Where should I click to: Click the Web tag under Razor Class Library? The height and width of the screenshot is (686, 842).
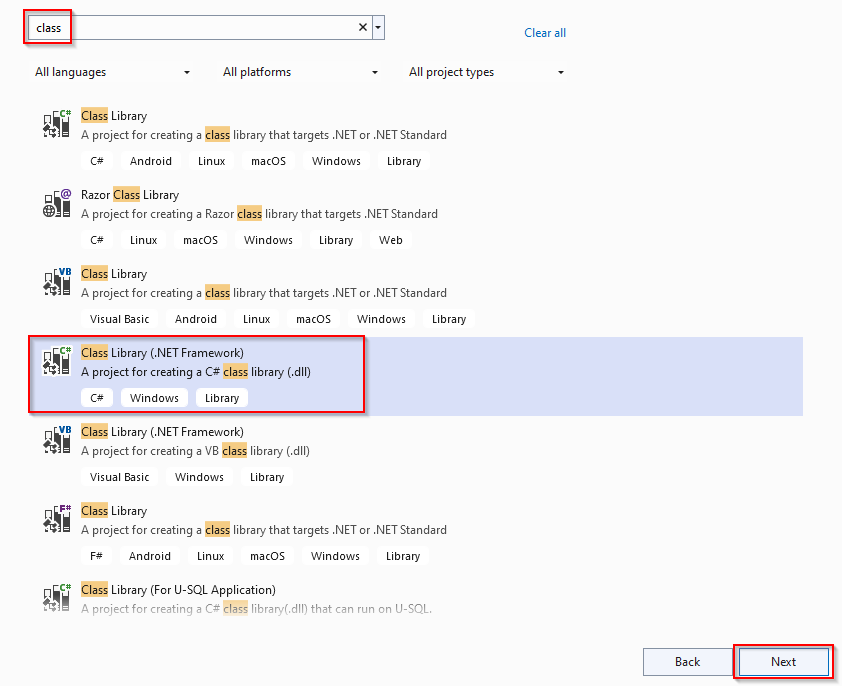[390, 240]
